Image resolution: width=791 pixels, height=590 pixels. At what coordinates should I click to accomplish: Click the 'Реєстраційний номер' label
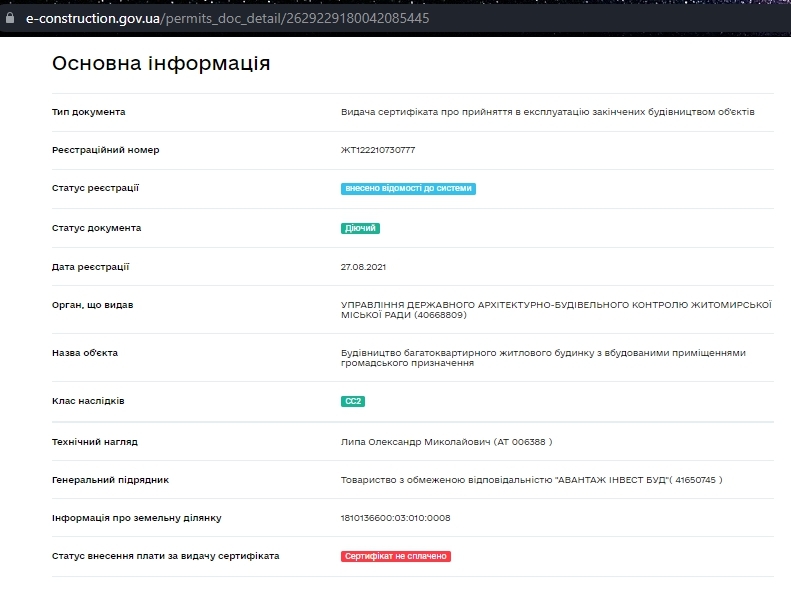pos(105,150)
